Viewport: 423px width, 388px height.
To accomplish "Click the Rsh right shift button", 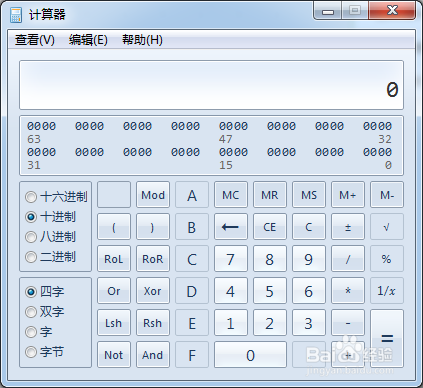I will [153, 323].
